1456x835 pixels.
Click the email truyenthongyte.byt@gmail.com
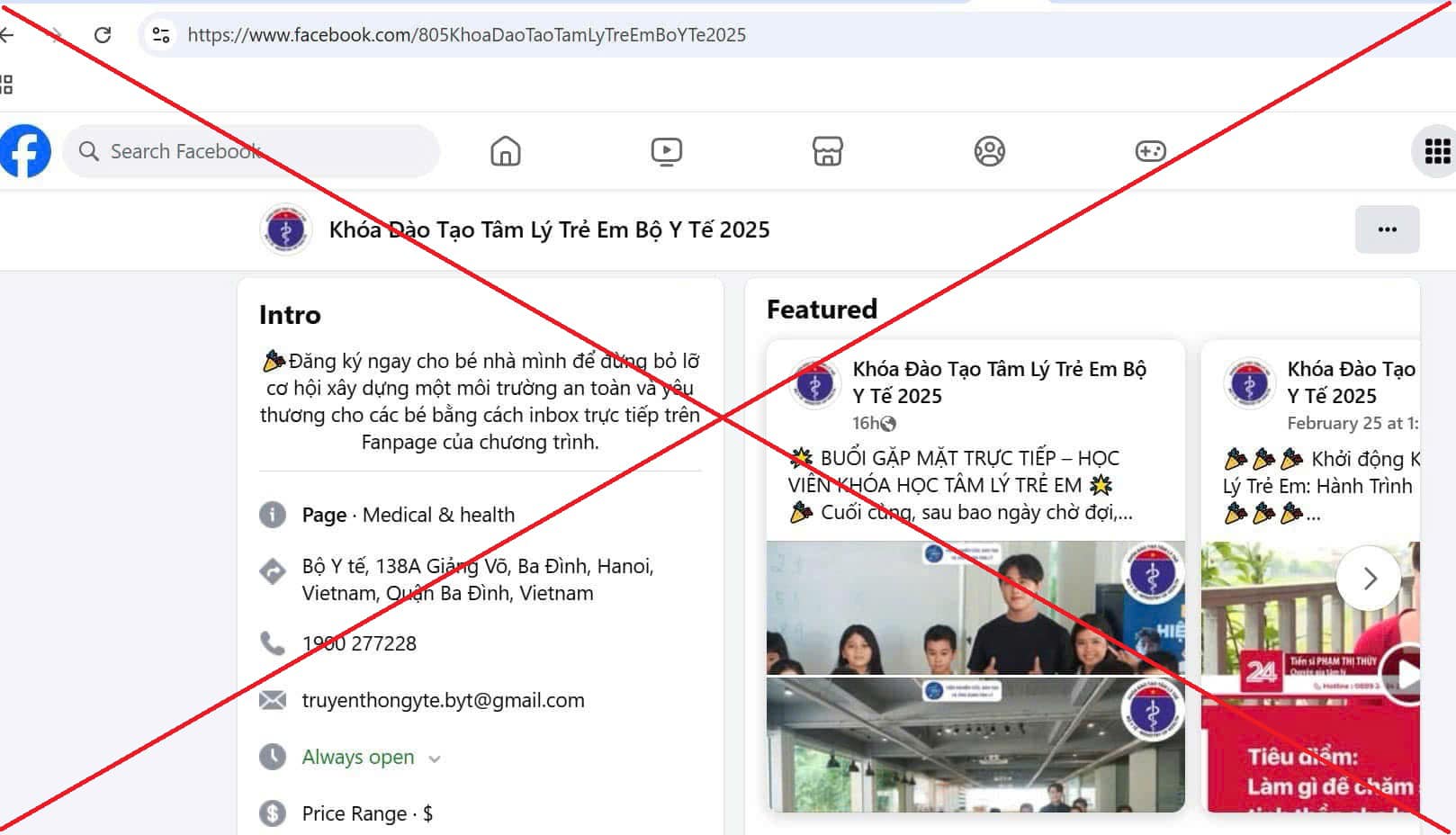point(442,700)
